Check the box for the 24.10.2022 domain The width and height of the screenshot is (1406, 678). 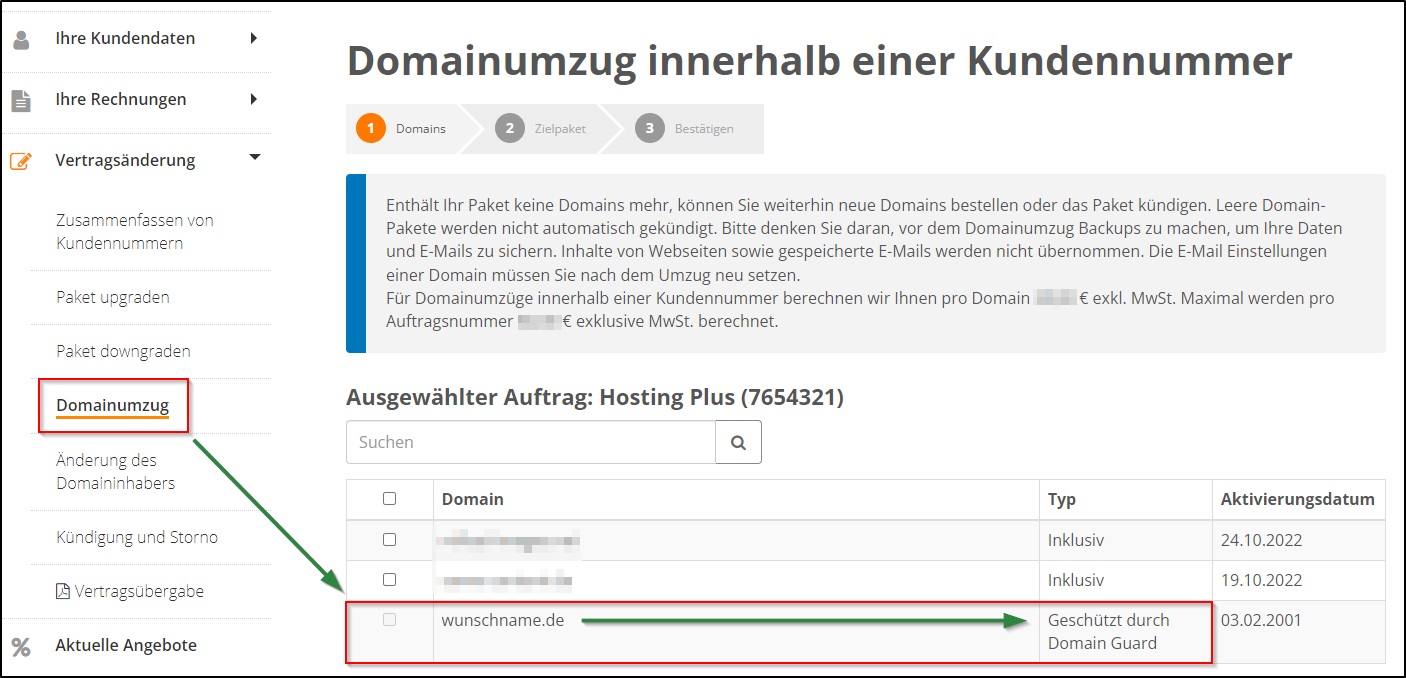pos(390,539)
